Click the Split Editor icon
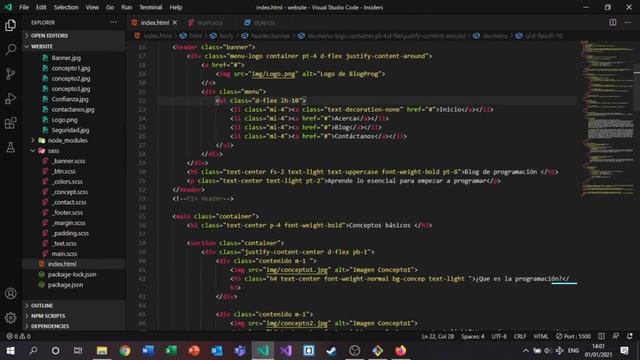The image size is (640, 360). (613, 22)
